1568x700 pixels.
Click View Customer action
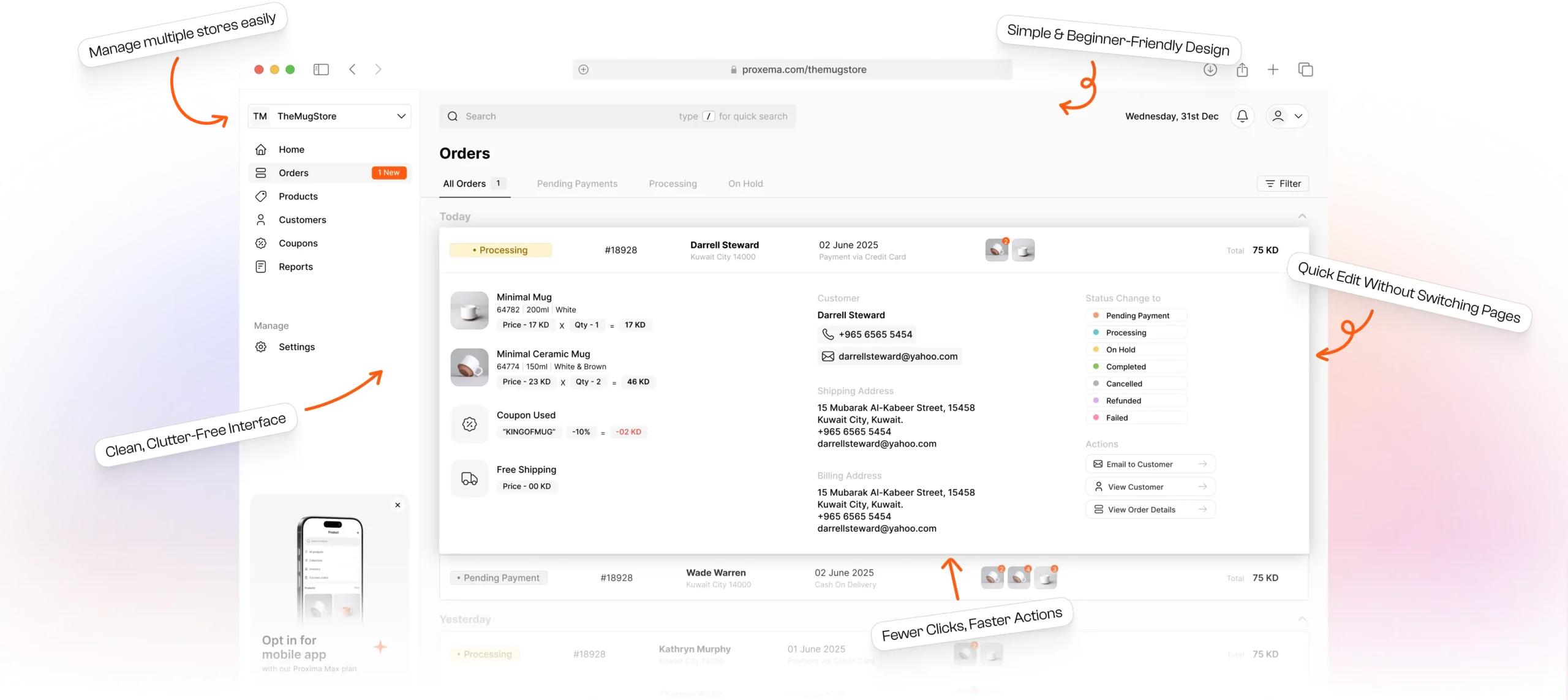(1150, 487)
